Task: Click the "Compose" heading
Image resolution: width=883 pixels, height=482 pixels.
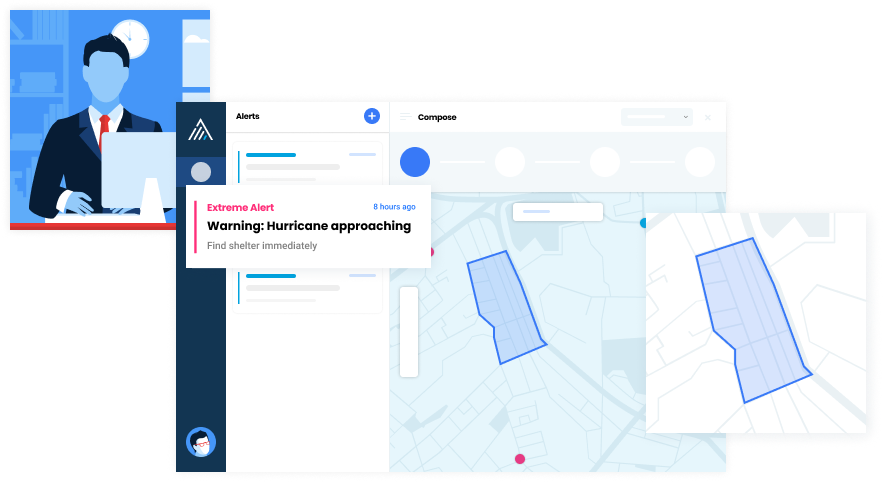Action: pyautogui.click(x=437, y=117)
